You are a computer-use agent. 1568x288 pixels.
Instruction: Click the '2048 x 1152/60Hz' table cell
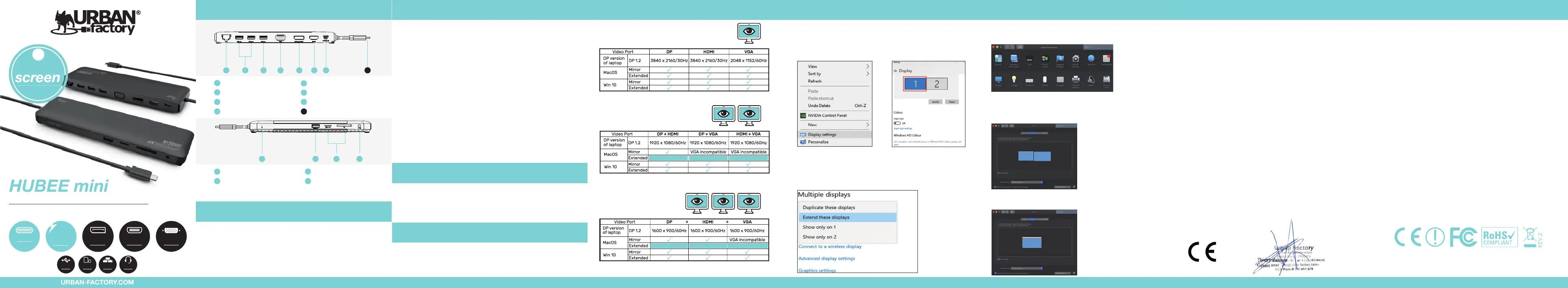click(x=749, y=61)
